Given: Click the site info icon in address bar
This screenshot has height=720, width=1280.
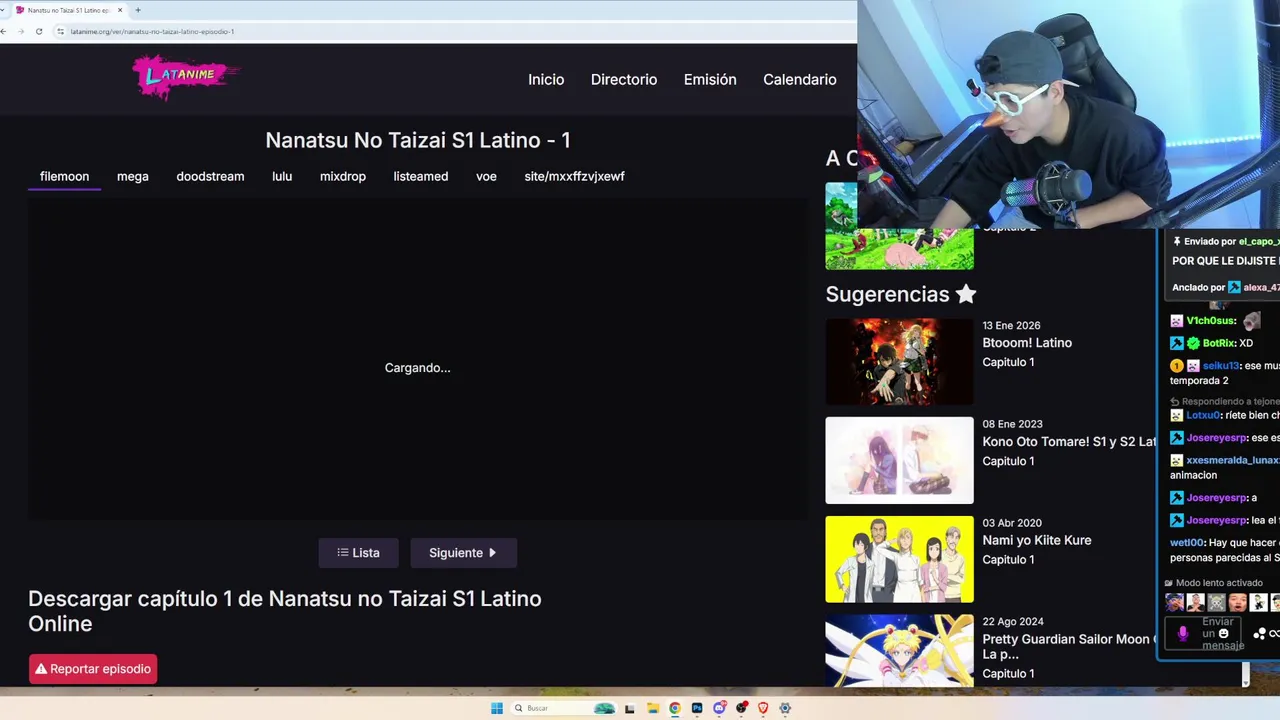Looking at the screenshot, I should [x=61, y=32].
